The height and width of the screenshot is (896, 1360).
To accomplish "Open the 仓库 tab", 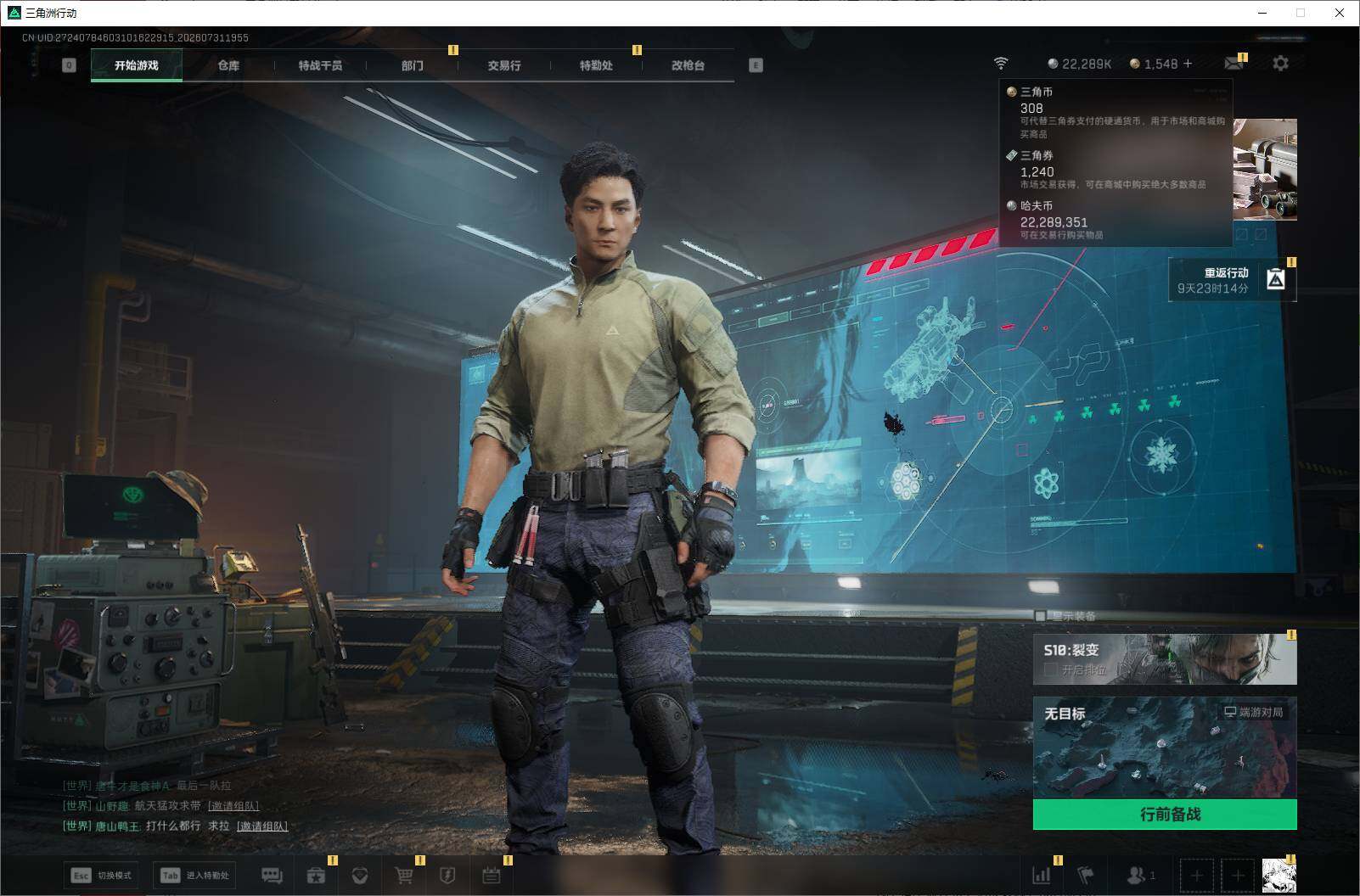I will coord(228,65).
